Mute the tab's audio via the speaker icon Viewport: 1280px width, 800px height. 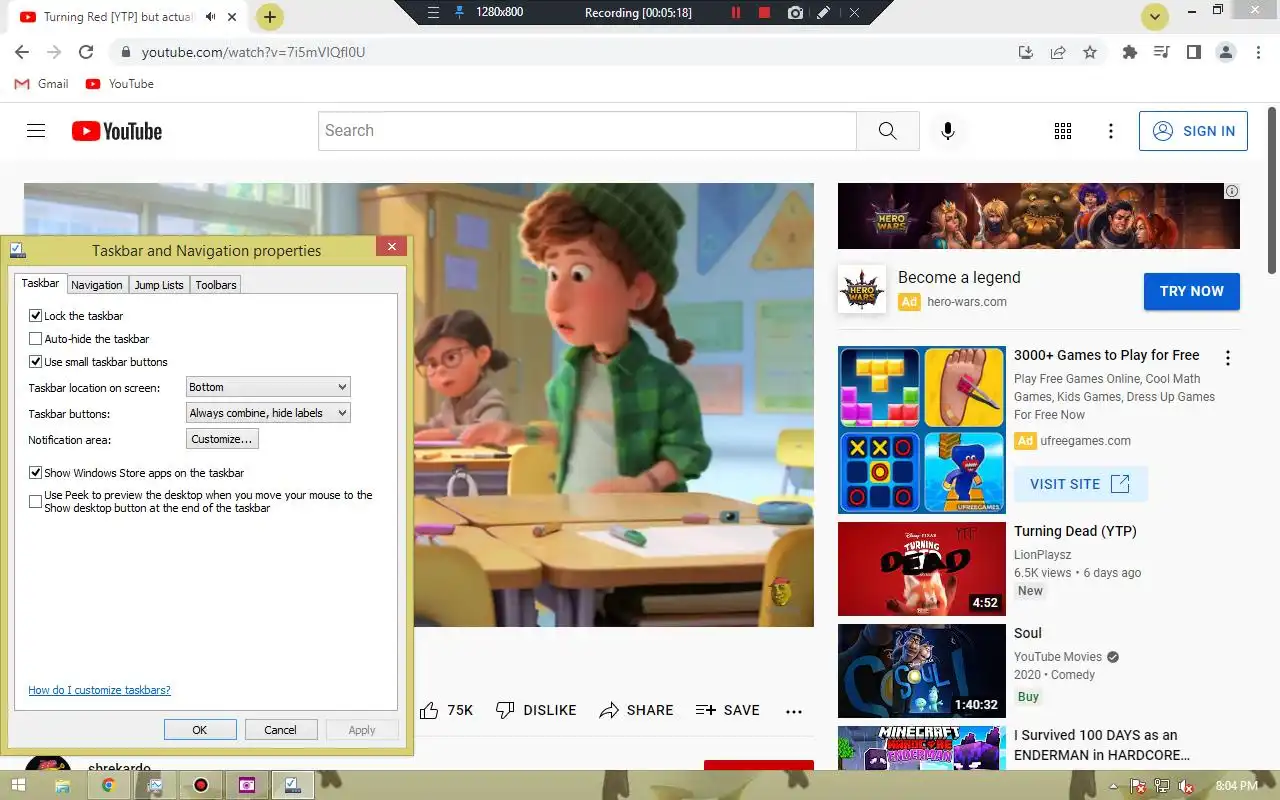(x=211, y=17)
